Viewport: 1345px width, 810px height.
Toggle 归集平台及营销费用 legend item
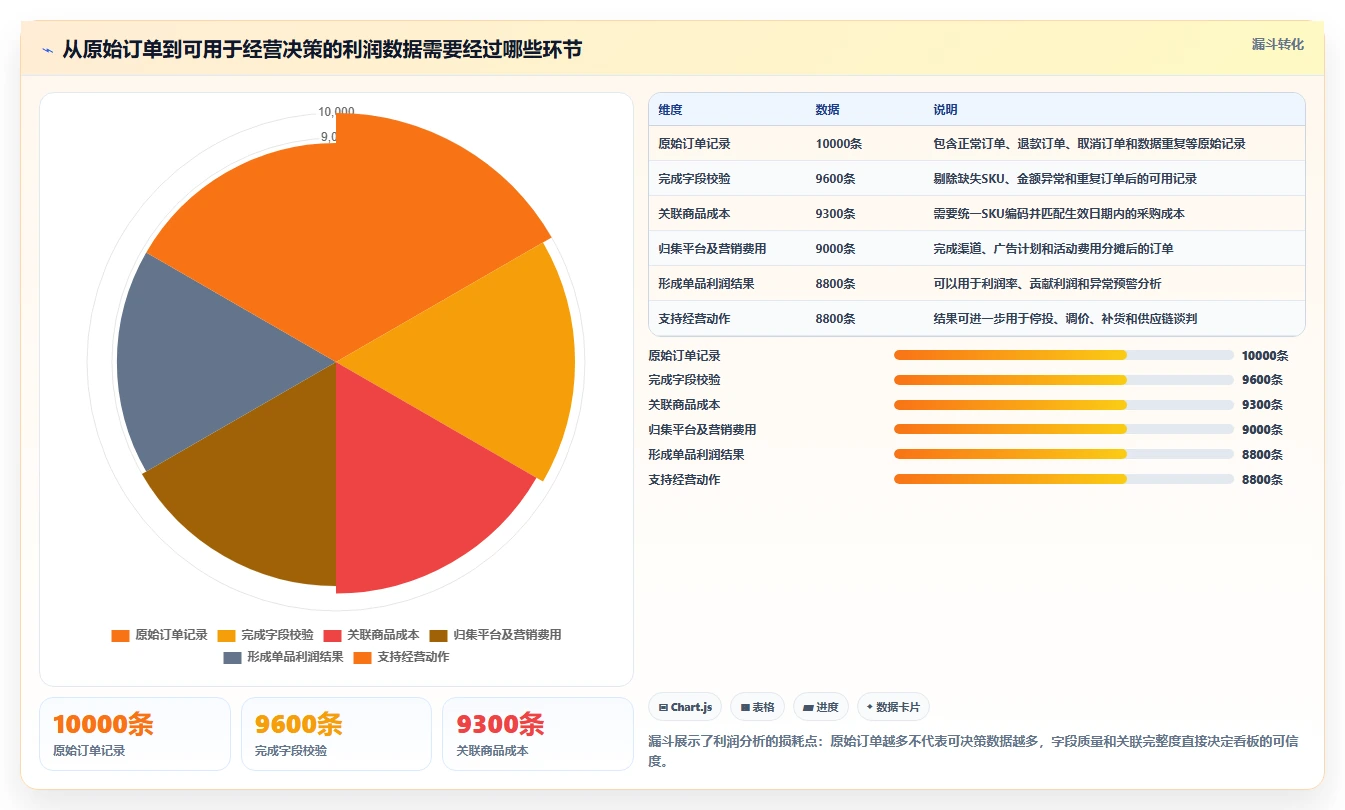tap(495, 635)
